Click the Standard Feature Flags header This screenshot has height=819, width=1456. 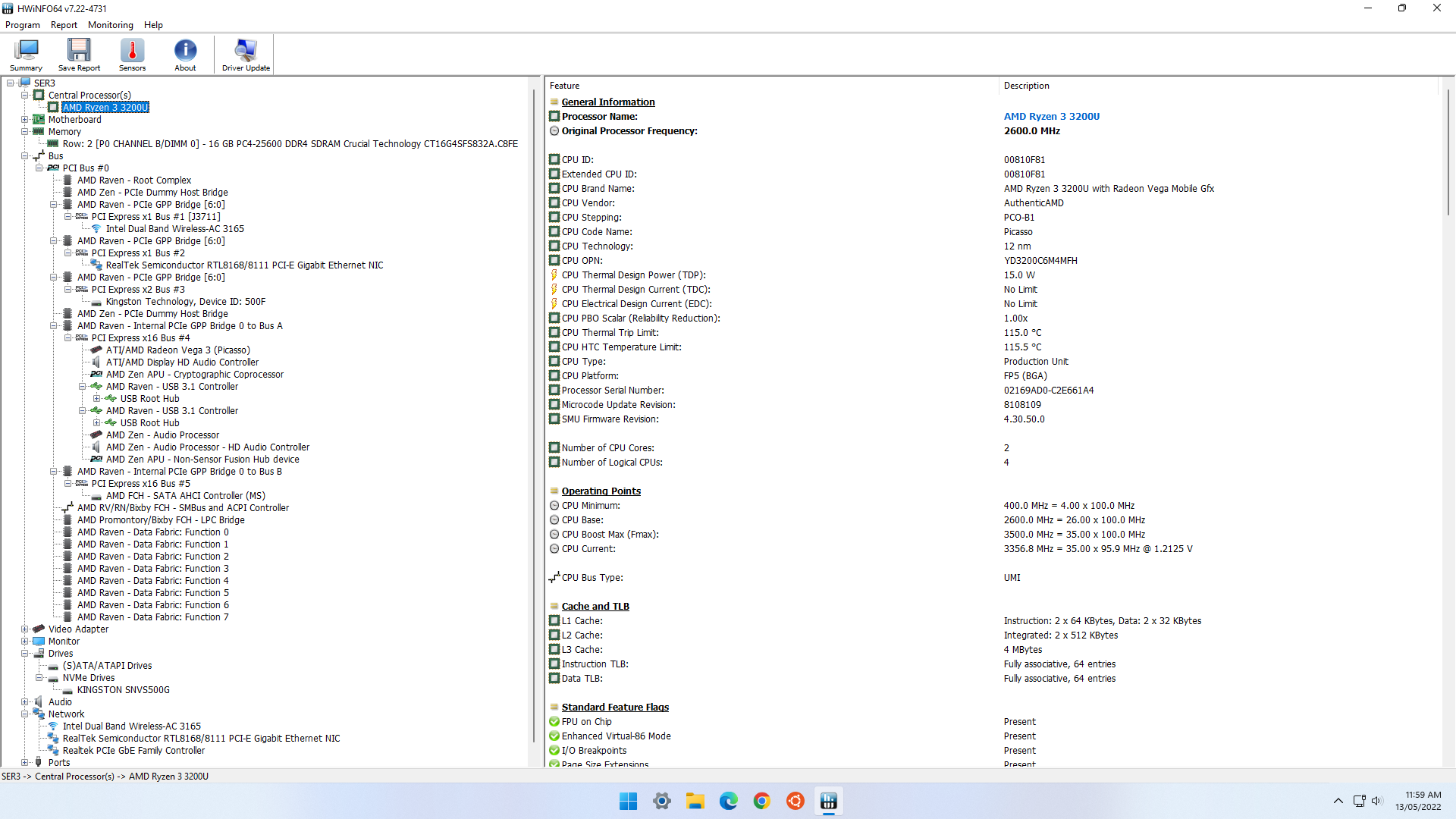tap(615, 708)
